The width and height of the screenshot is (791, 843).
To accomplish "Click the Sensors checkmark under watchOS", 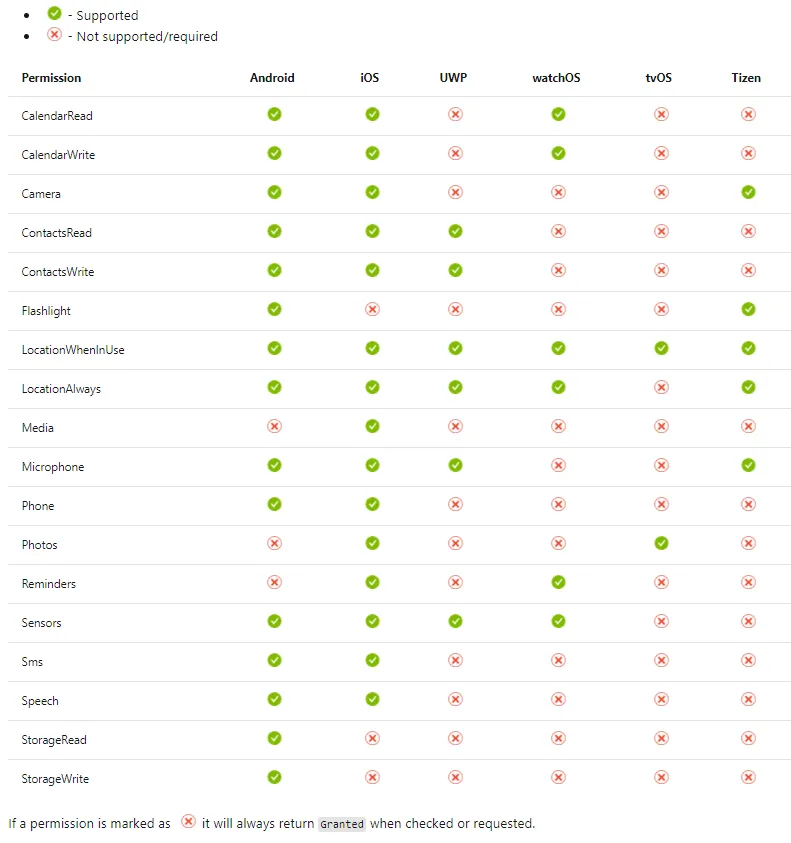I will [558, 621].
